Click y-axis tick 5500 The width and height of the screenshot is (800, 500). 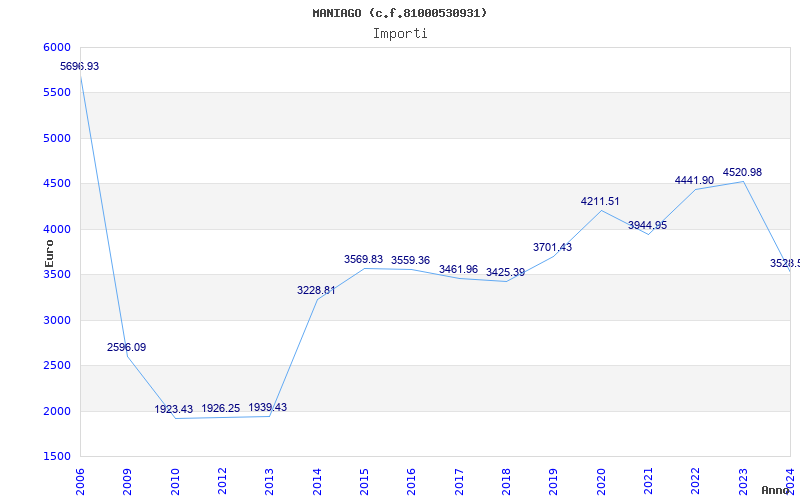[x=57, y=93]
